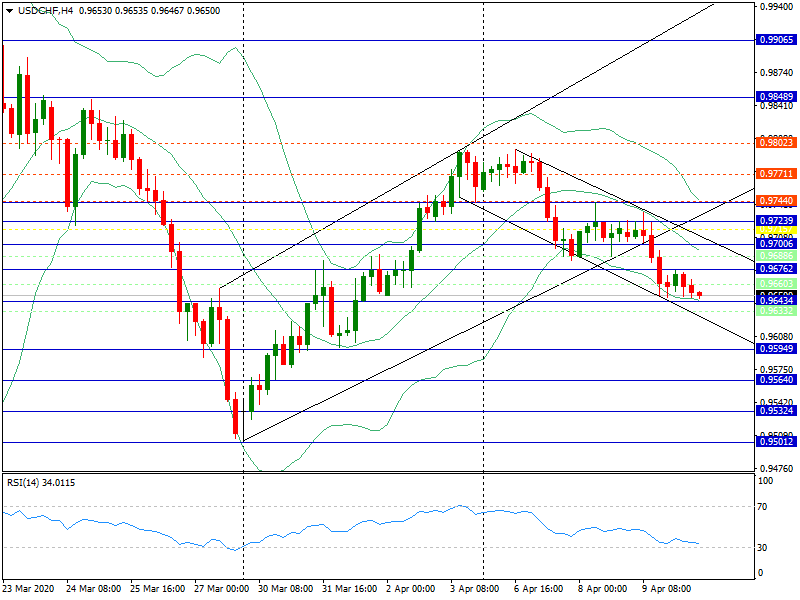
Task: Click the RSI(14) indicator label
Action: (41, 483)
